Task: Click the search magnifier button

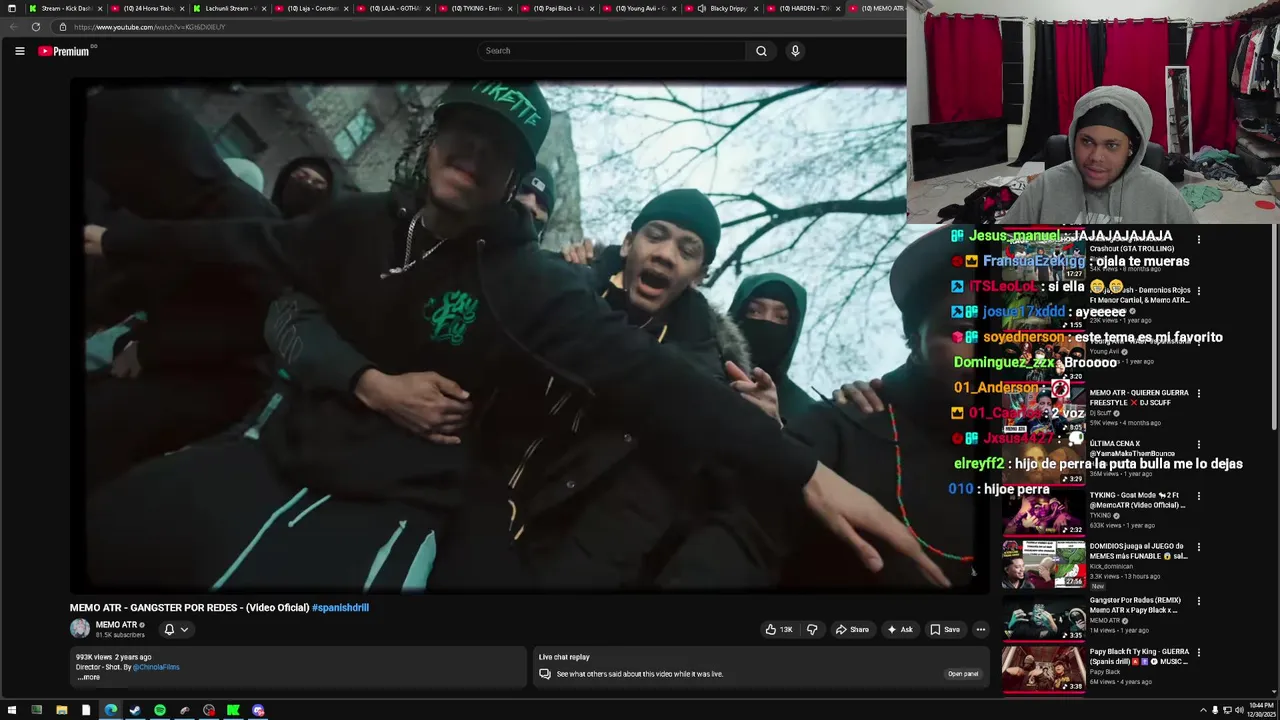Action: (761, 51)
